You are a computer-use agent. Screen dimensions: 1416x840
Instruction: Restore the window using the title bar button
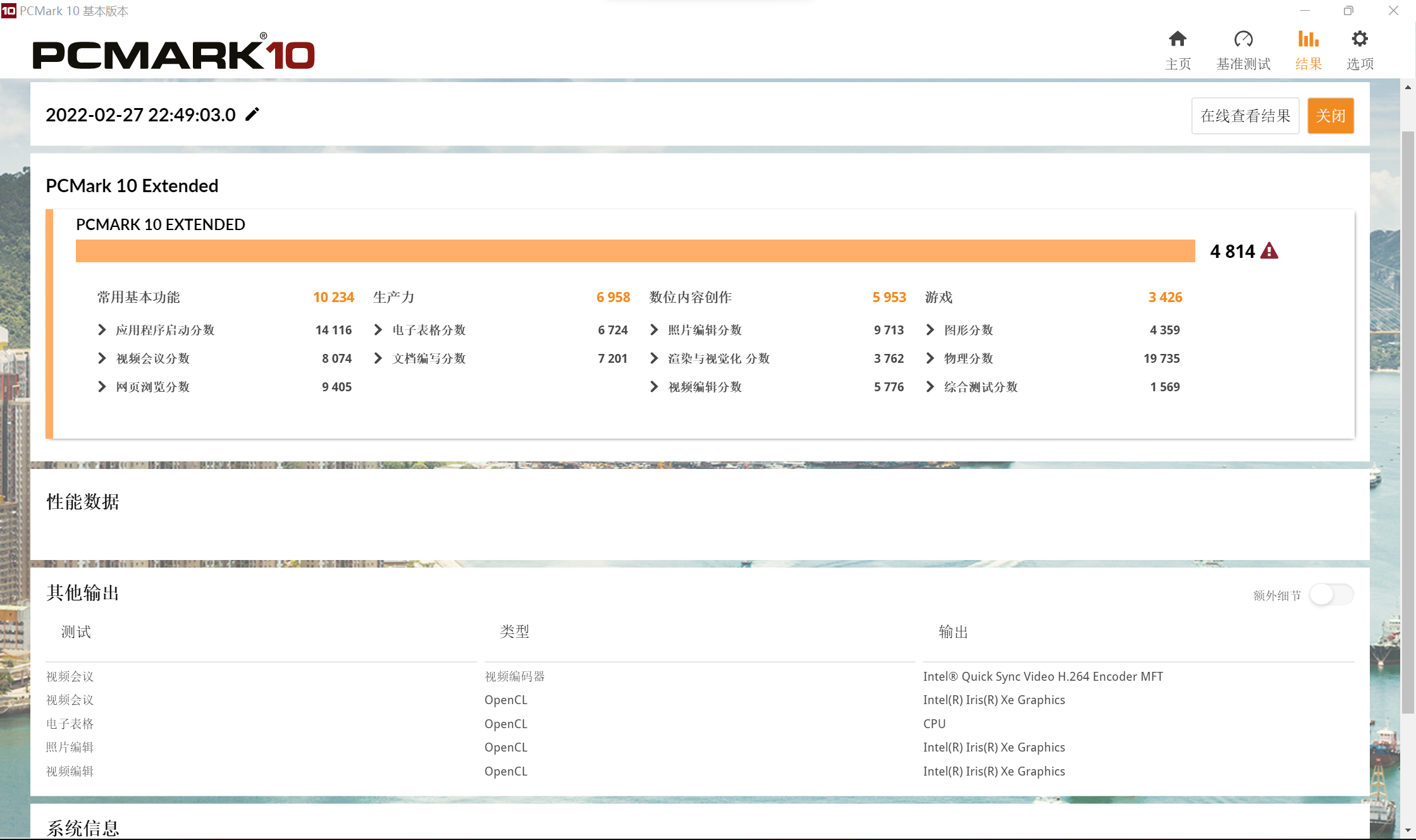pos(1348,11)
